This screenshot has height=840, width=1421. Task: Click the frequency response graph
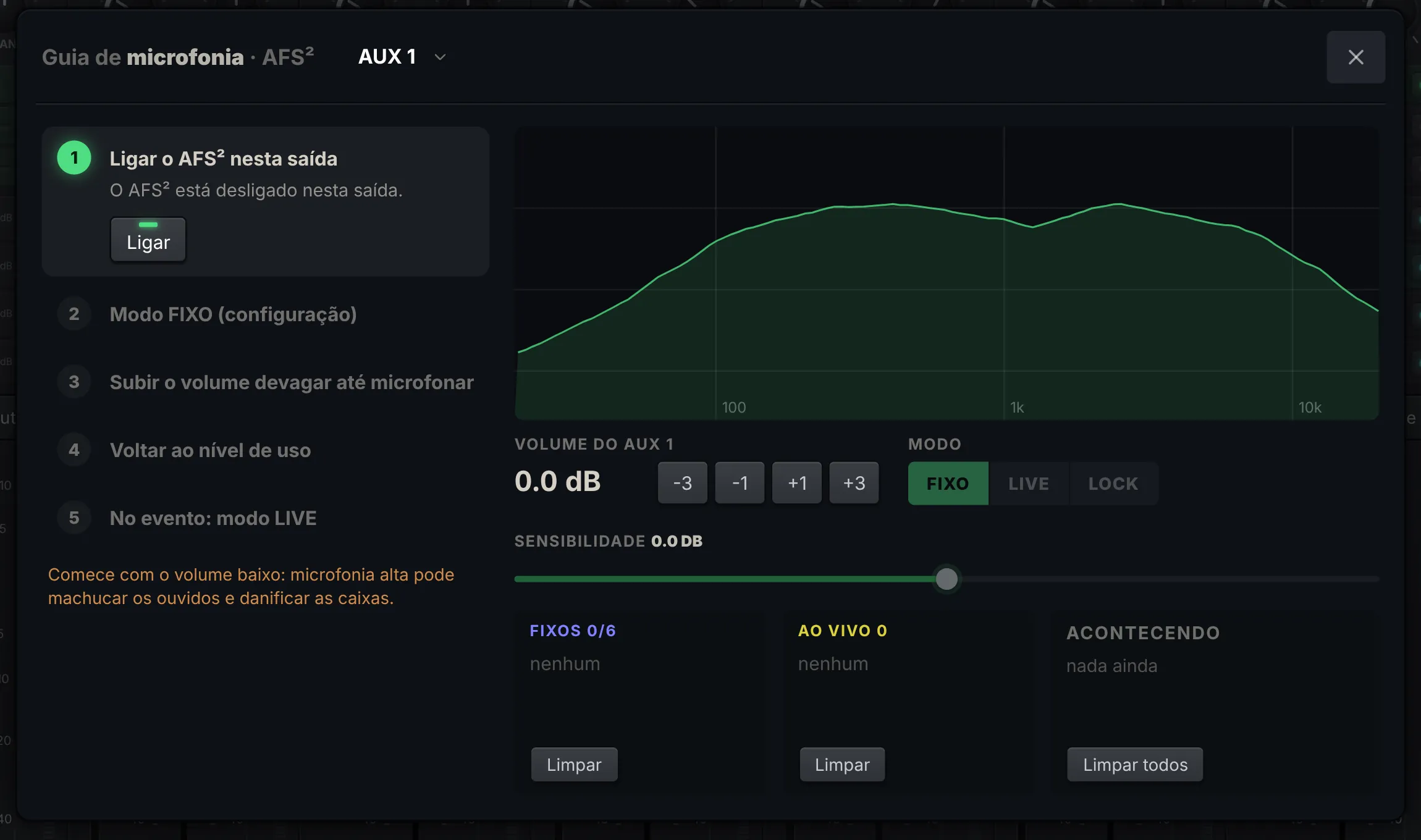(x=947, y=273)
